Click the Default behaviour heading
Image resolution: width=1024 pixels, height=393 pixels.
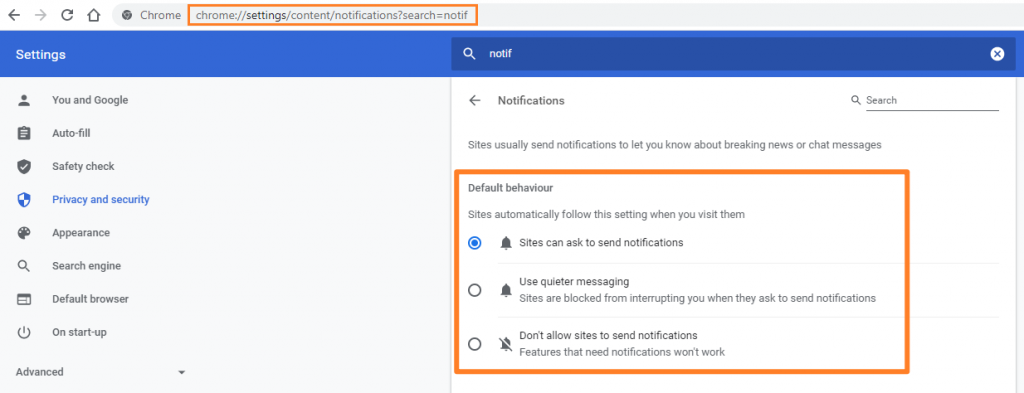[511, 188]
